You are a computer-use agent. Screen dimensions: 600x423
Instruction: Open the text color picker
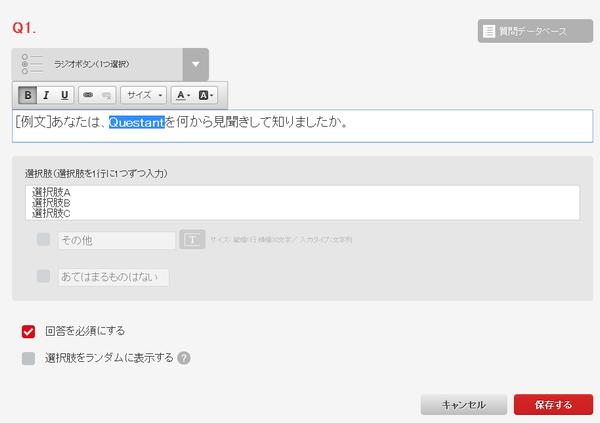click(182, 95)
